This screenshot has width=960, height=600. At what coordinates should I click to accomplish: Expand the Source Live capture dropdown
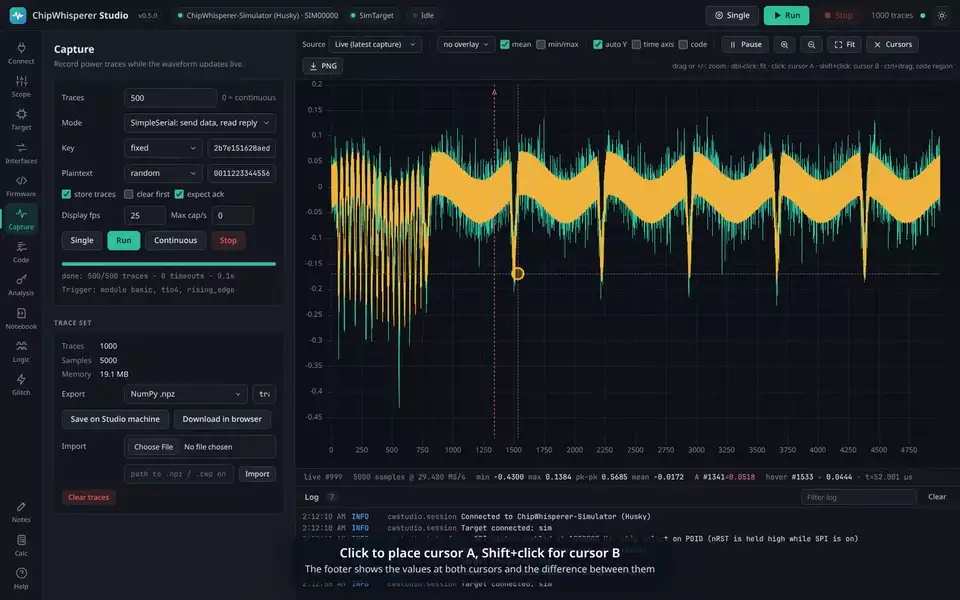pyautogui.click(x=375, y=45)
